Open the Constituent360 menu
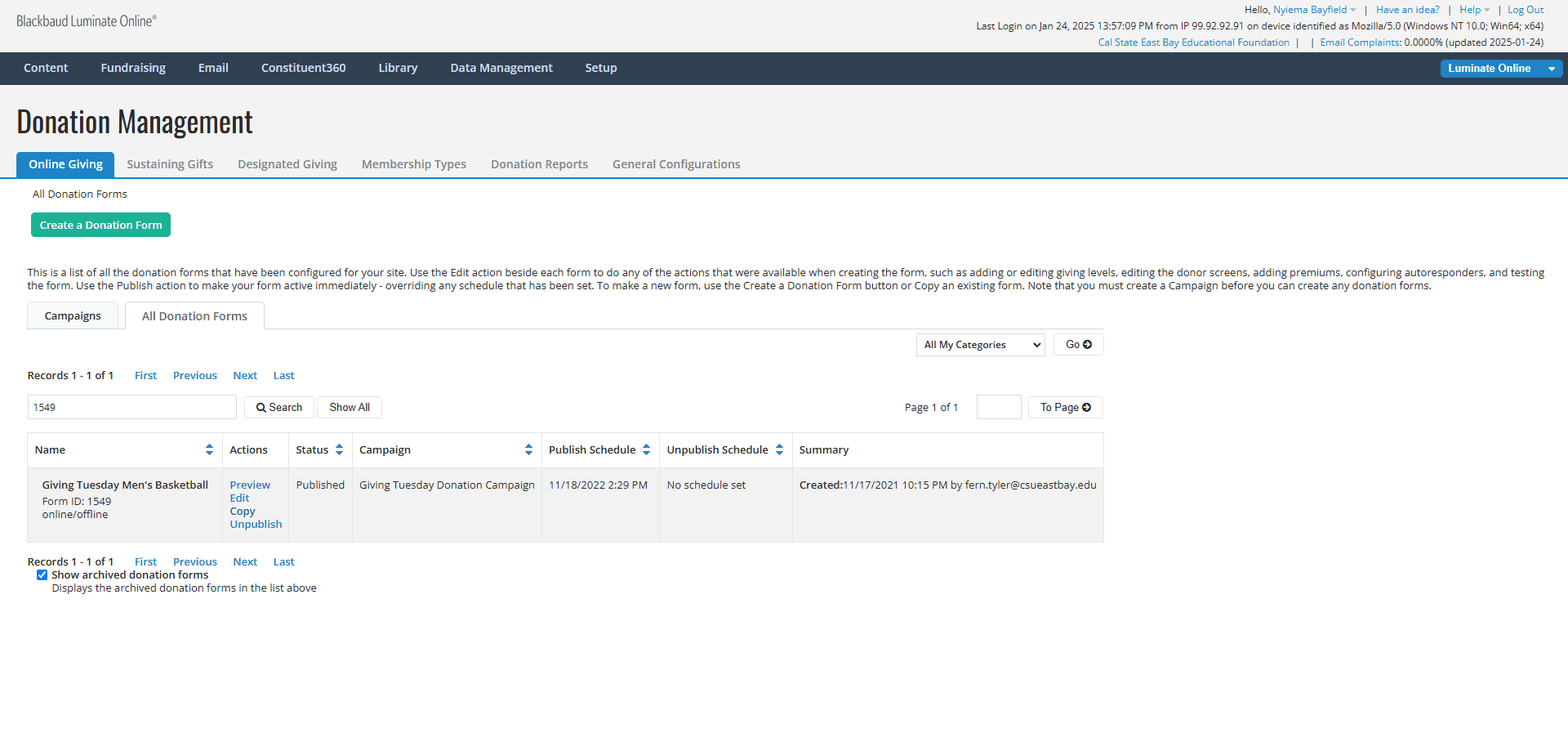Viewport: 1568px width, 751px height. (304, 68)
